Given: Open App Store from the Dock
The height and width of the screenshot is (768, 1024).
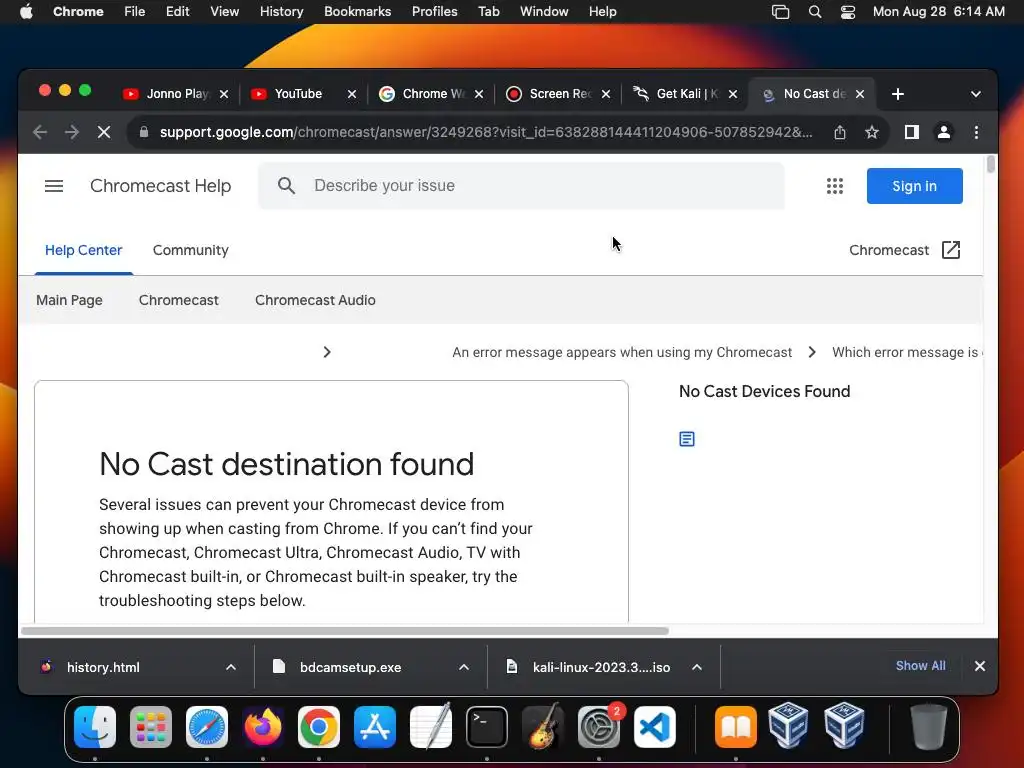Looking at the screenshot, I should coord(375,727).
